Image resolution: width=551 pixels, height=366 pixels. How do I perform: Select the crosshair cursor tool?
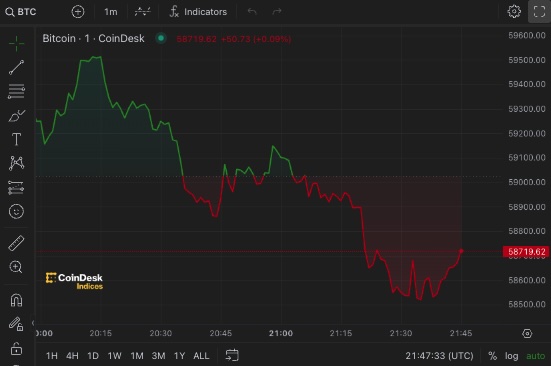coord(17,44)
